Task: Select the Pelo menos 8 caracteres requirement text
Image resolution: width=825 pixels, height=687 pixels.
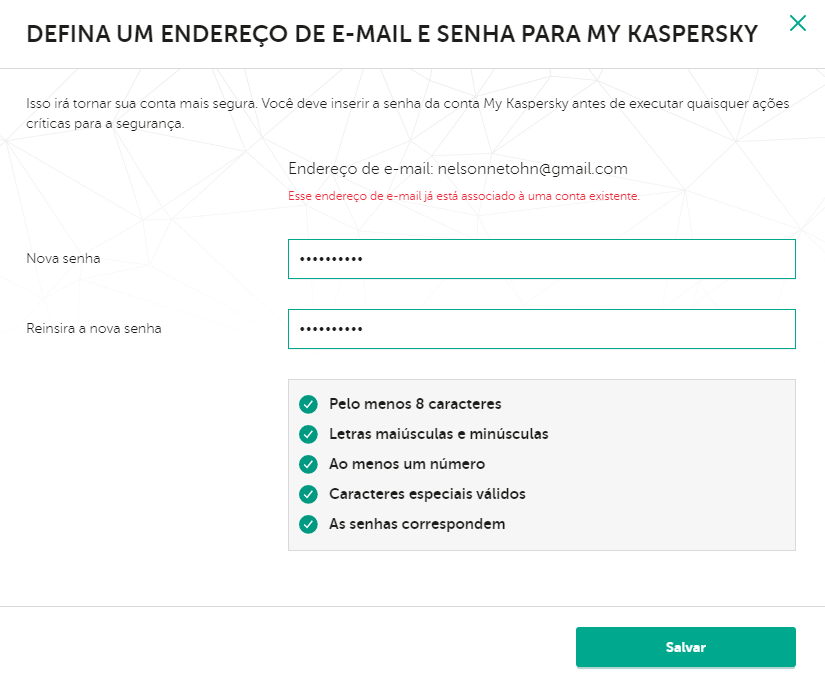Action: 415,404
